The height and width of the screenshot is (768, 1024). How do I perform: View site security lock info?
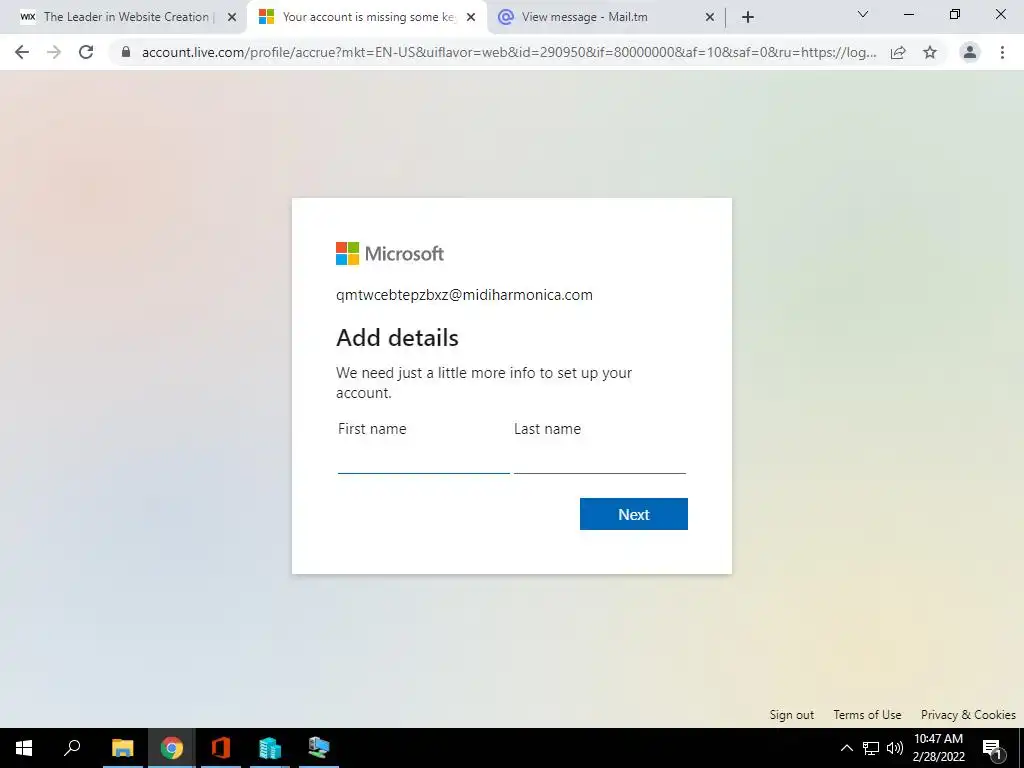(x=126, y=52)
